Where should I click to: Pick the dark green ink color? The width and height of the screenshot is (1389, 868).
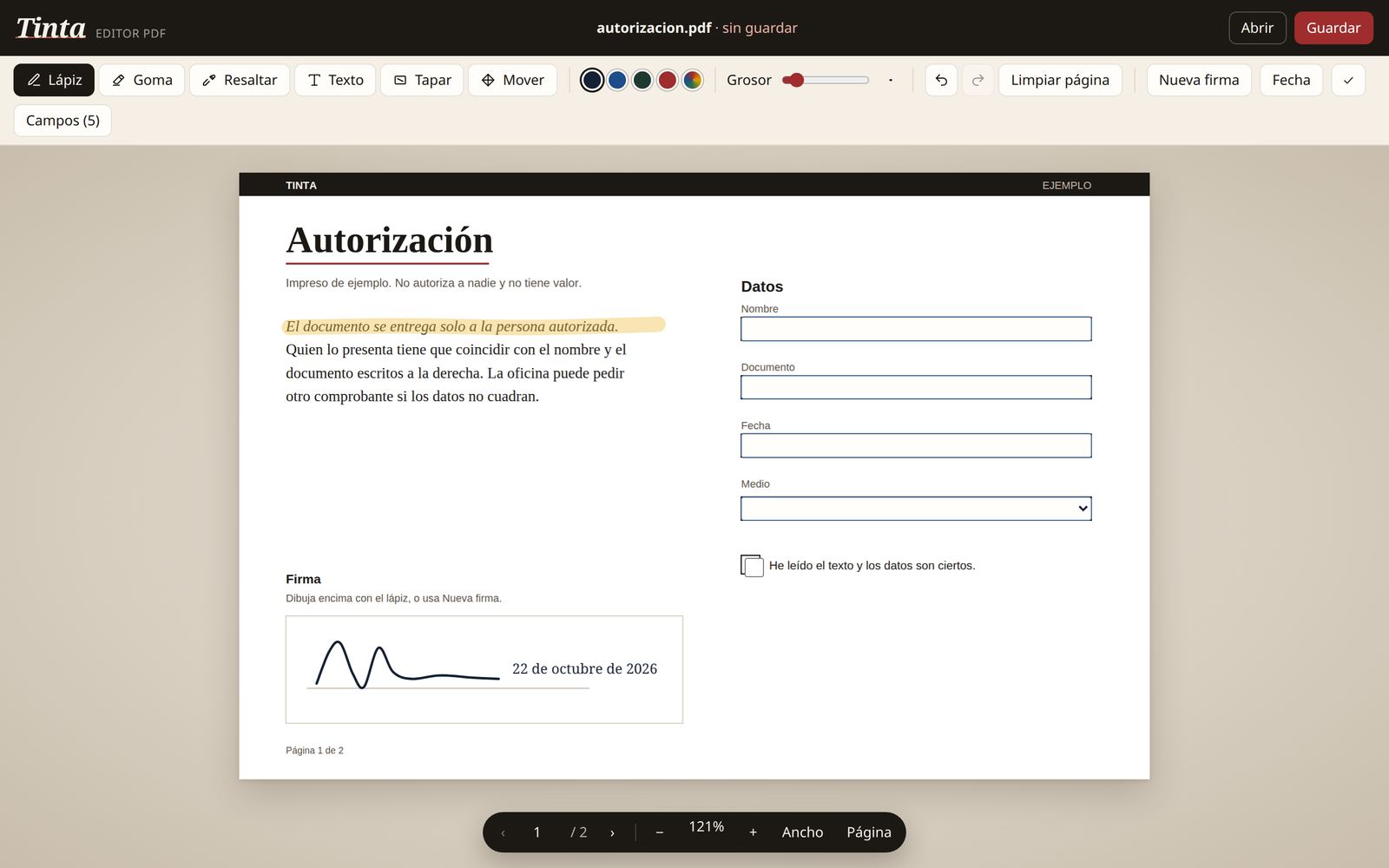642,80
